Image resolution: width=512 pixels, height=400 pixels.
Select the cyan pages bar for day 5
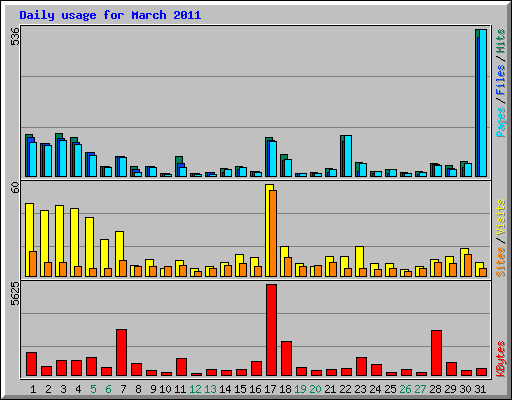(93, 166)
